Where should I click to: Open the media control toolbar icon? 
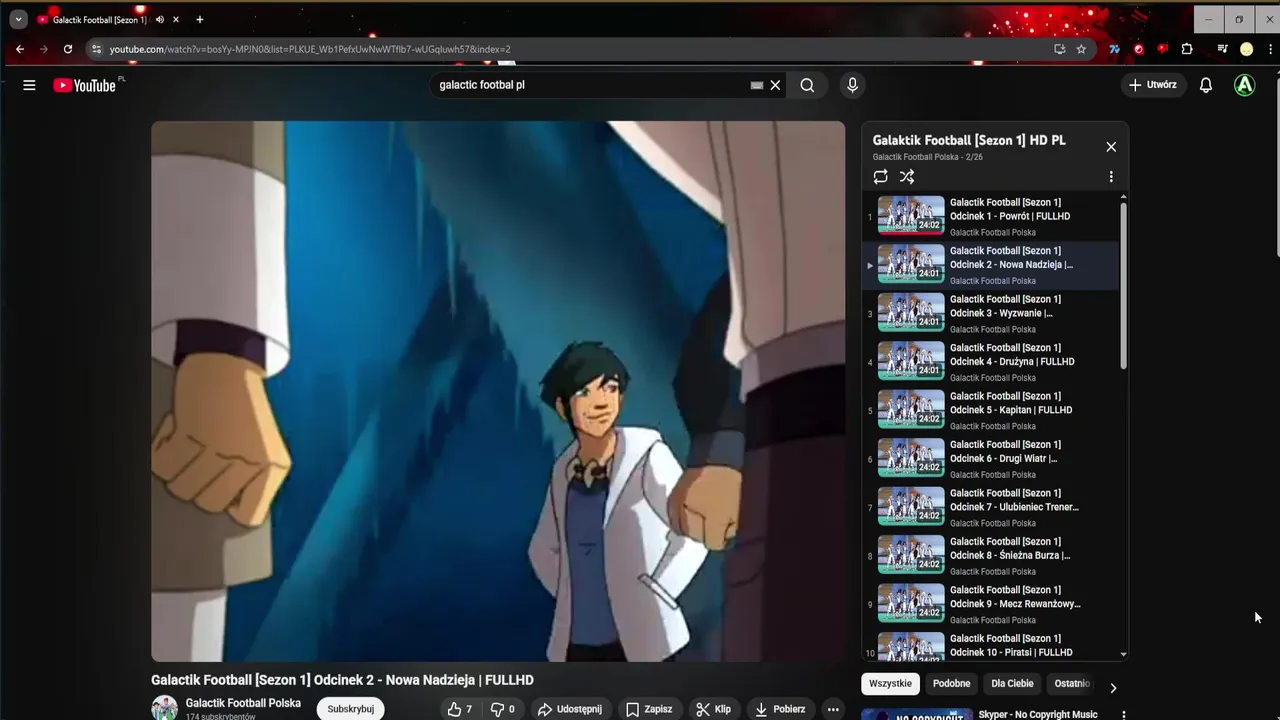pos(1222,49)
